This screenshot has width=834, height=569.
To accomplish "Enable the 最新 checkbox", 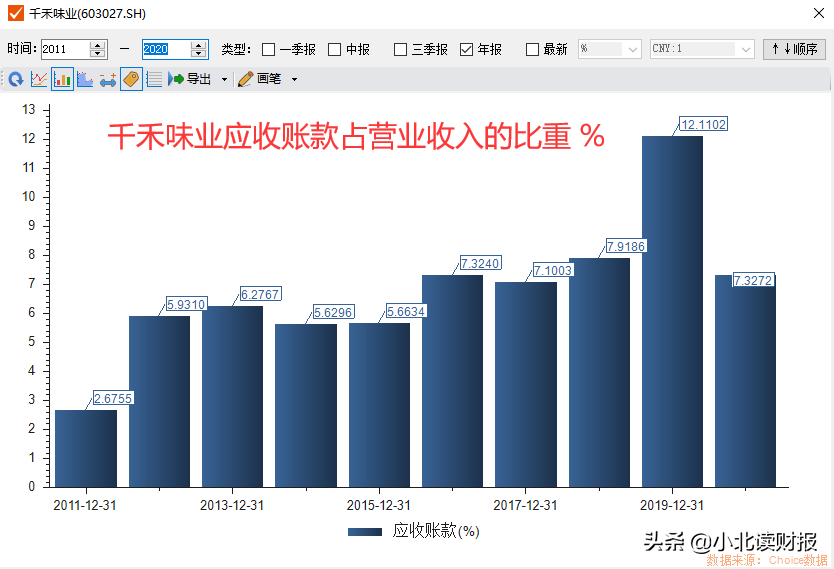I will 532,49.
